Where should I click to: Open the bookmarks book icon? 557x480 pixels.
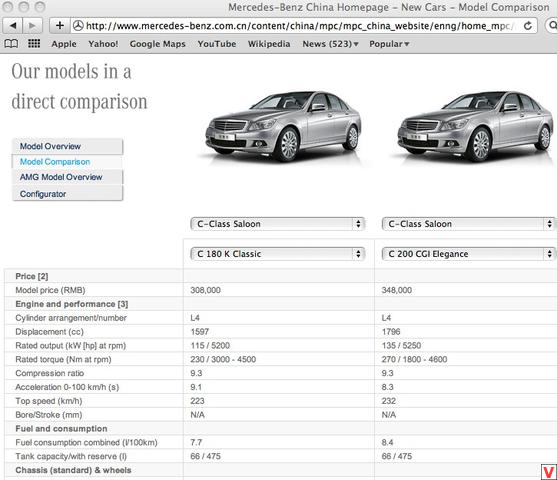click(x=11, y=44)
